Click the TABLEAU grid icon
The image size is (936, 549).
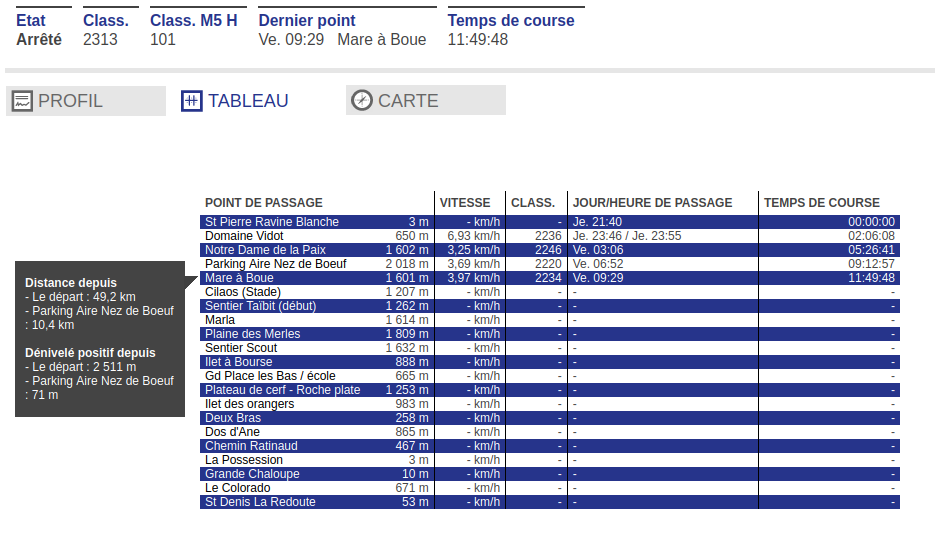click(x=192, y=101)
